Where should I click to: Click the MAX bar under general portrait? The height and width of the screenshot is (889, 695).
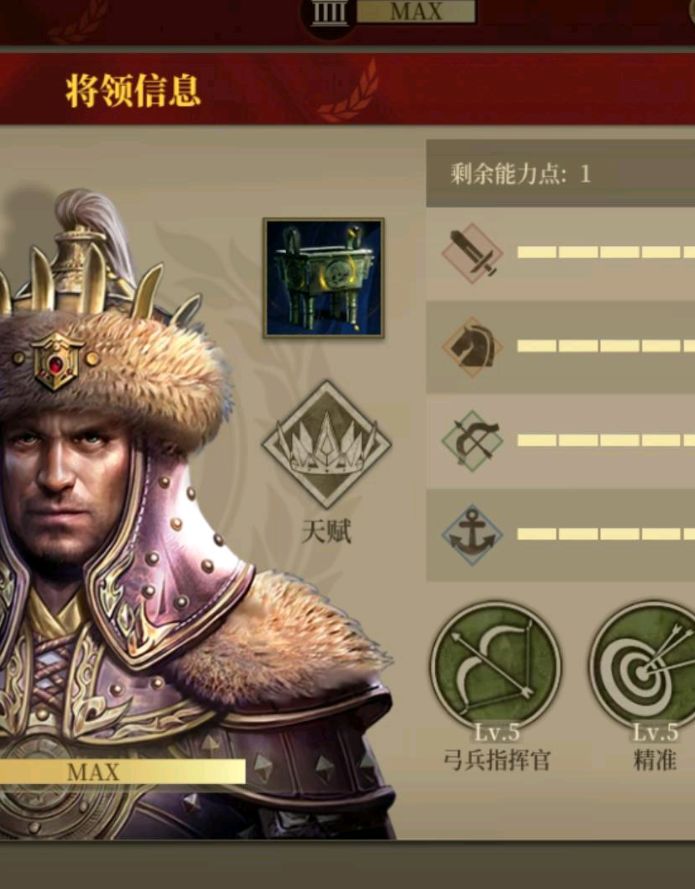click(122, 772)
